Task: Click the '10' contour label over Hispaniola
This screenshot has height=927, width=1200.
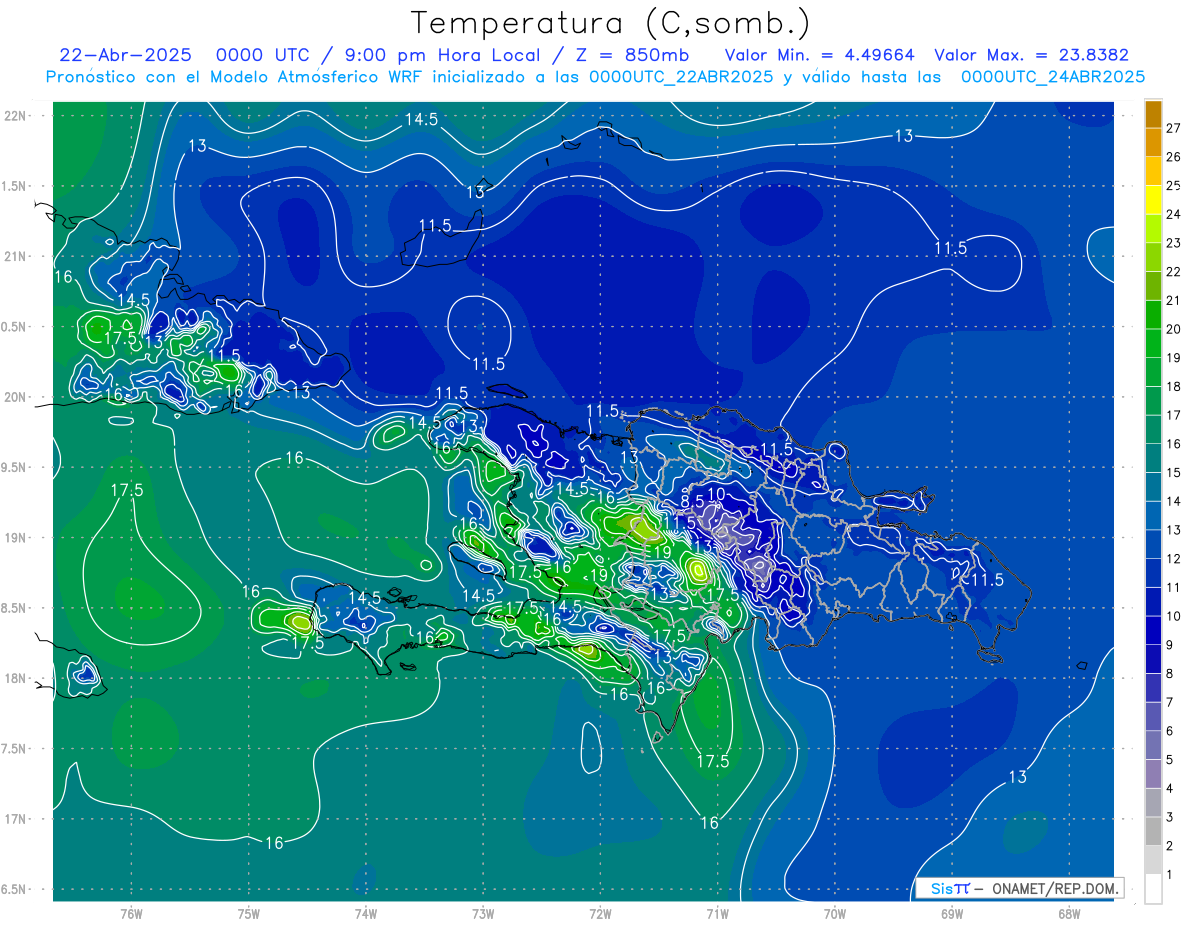Action: (717, 493)
